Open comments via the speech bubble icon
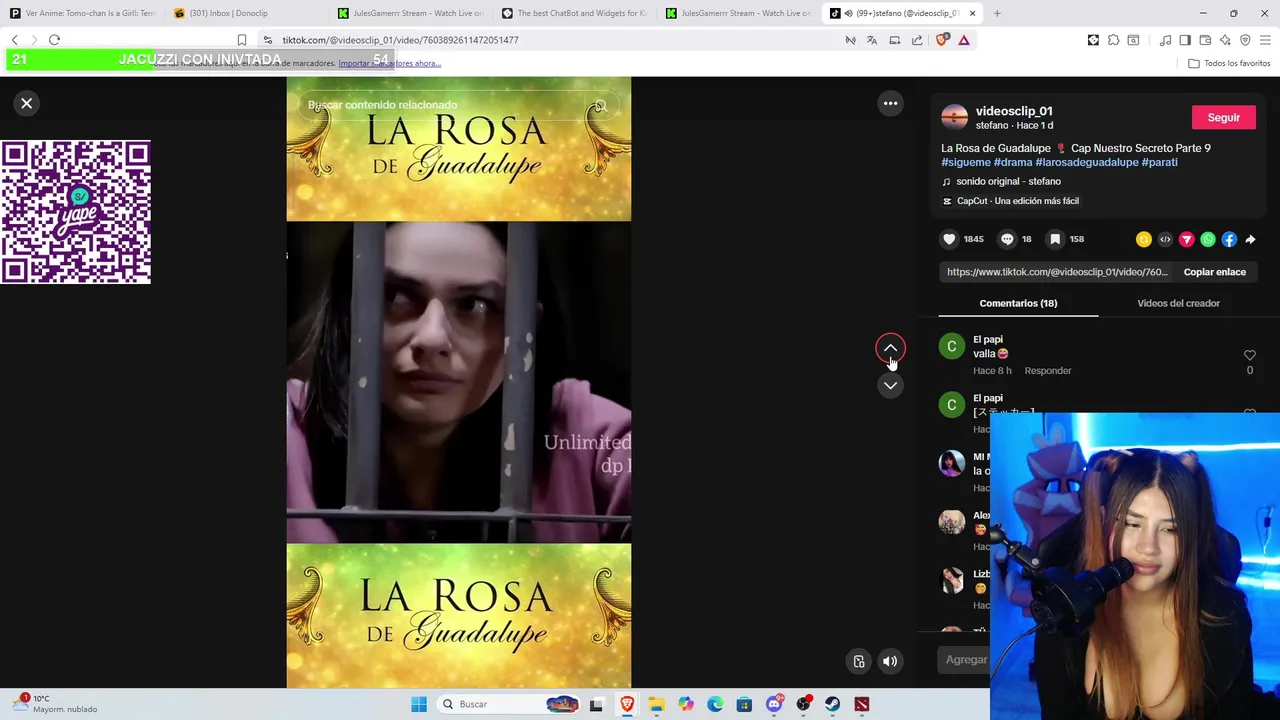1280x720 pixels. pos(1007,239)
